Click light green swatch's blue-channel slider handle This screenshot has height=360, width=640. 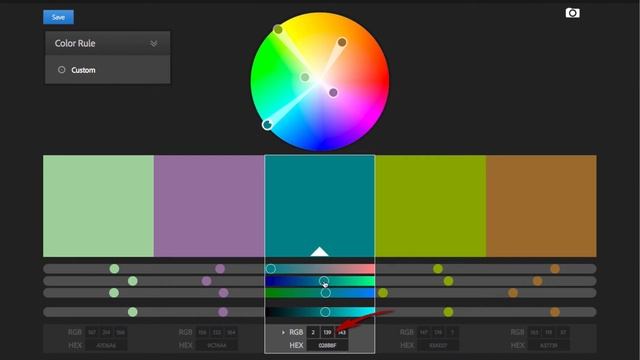(114, 293)
